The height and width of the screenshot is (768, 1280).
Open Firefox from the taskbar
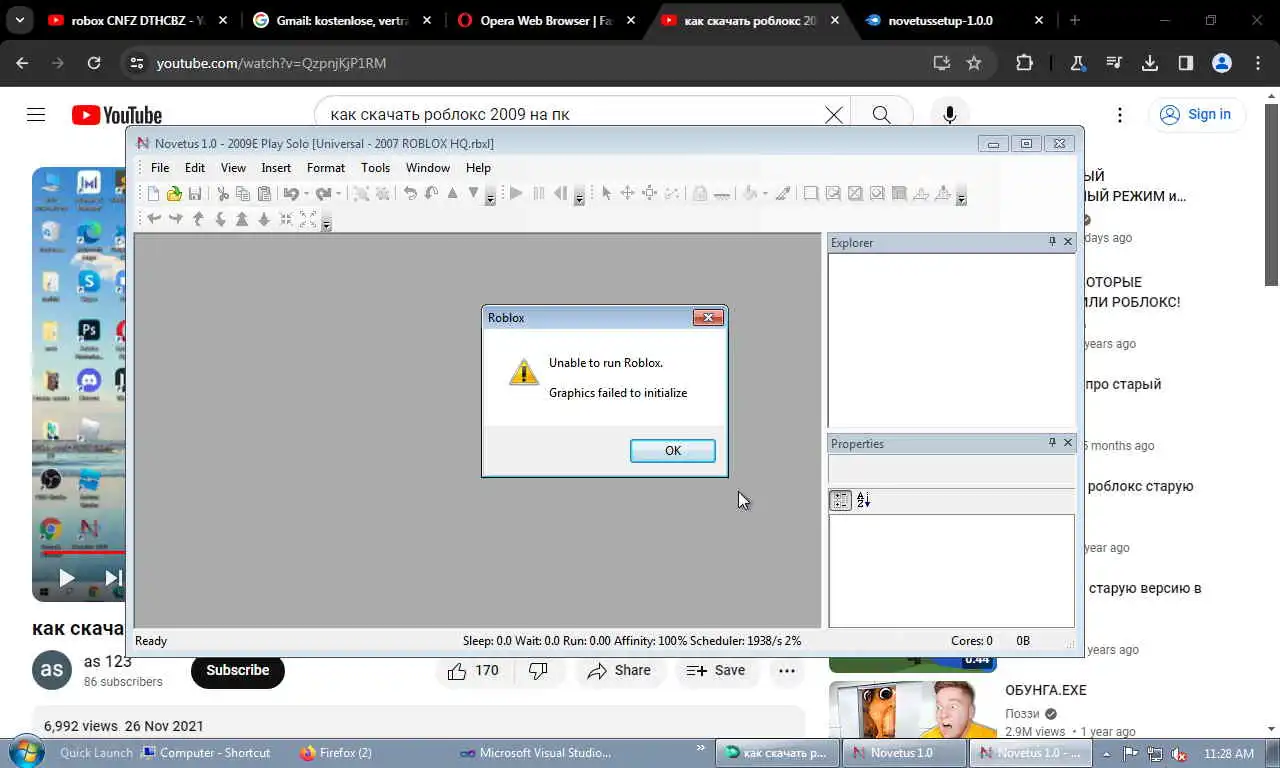tap(336, 753)
